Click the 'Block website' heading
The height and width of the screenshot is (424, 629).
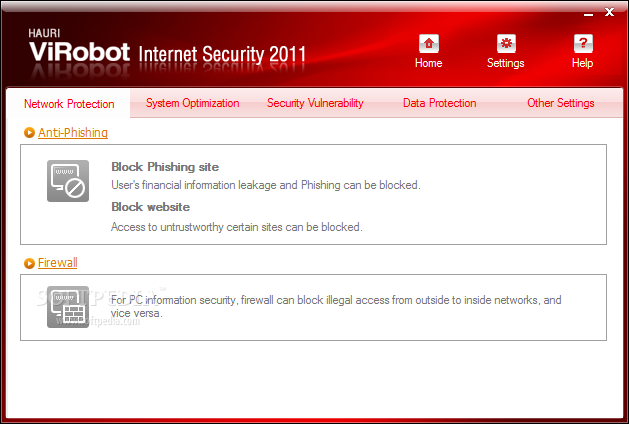150,207
